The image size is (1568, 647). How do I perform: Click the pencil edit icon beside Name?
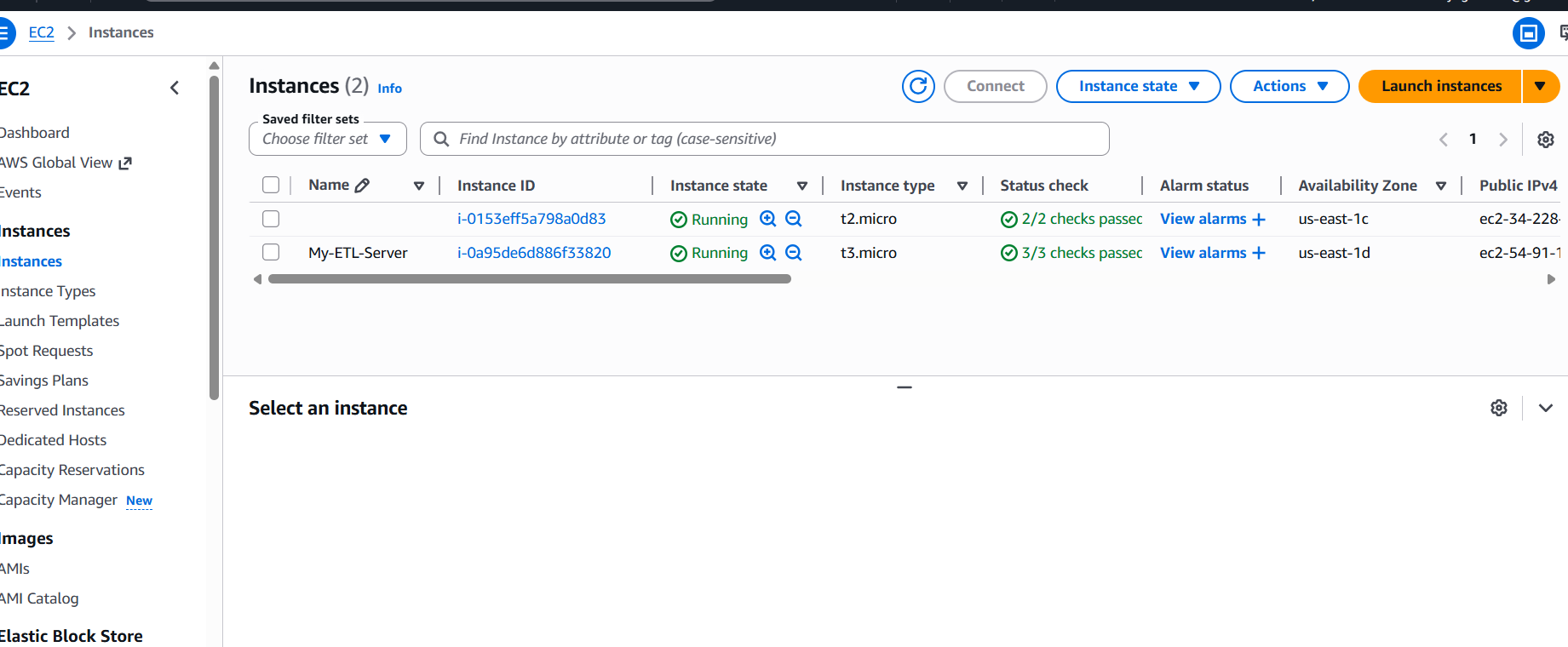[362, 185]
